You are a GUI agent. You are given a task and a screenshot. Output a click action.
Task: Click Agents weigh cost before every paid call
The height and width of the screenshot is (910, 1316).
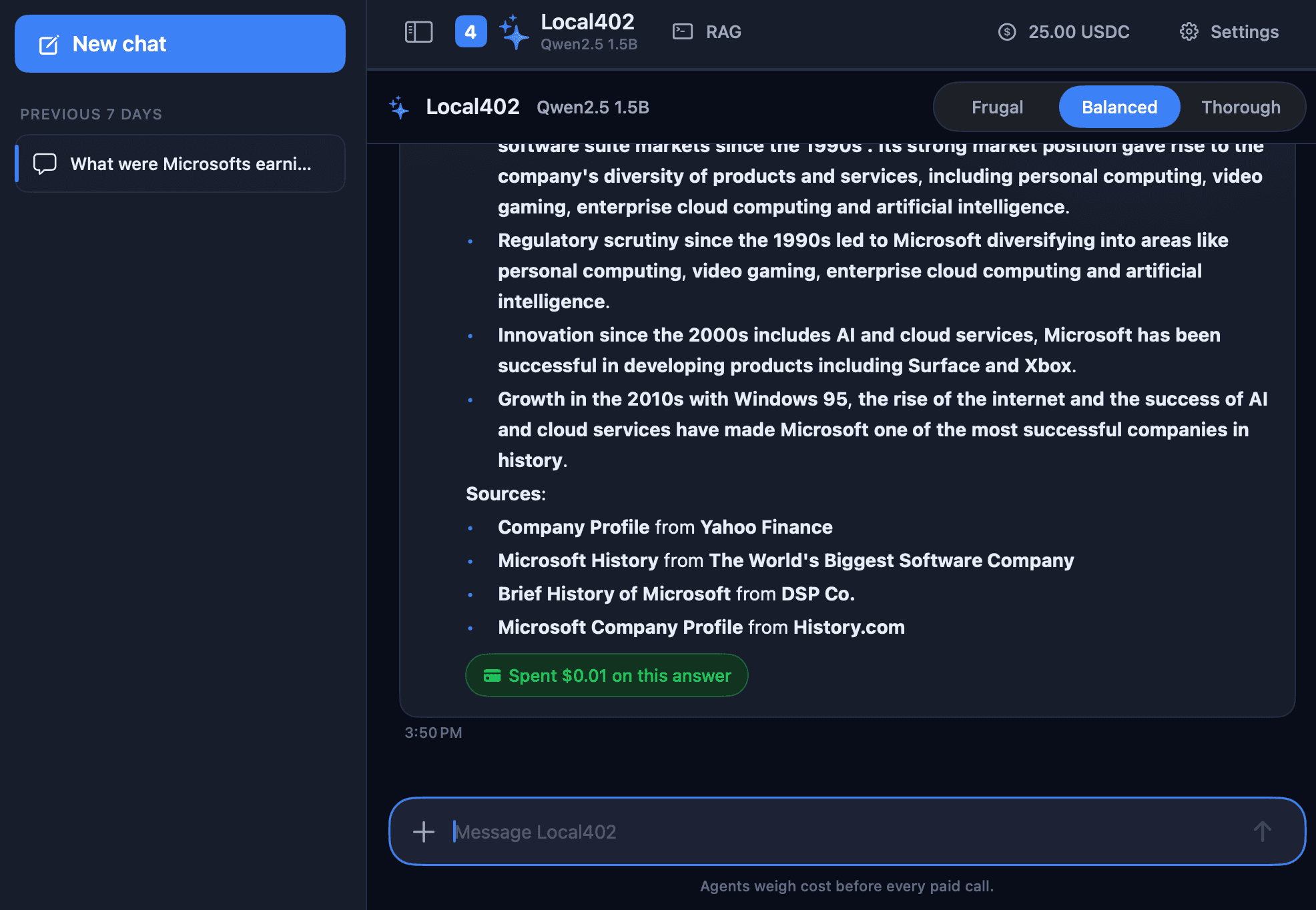click(847, 886)
